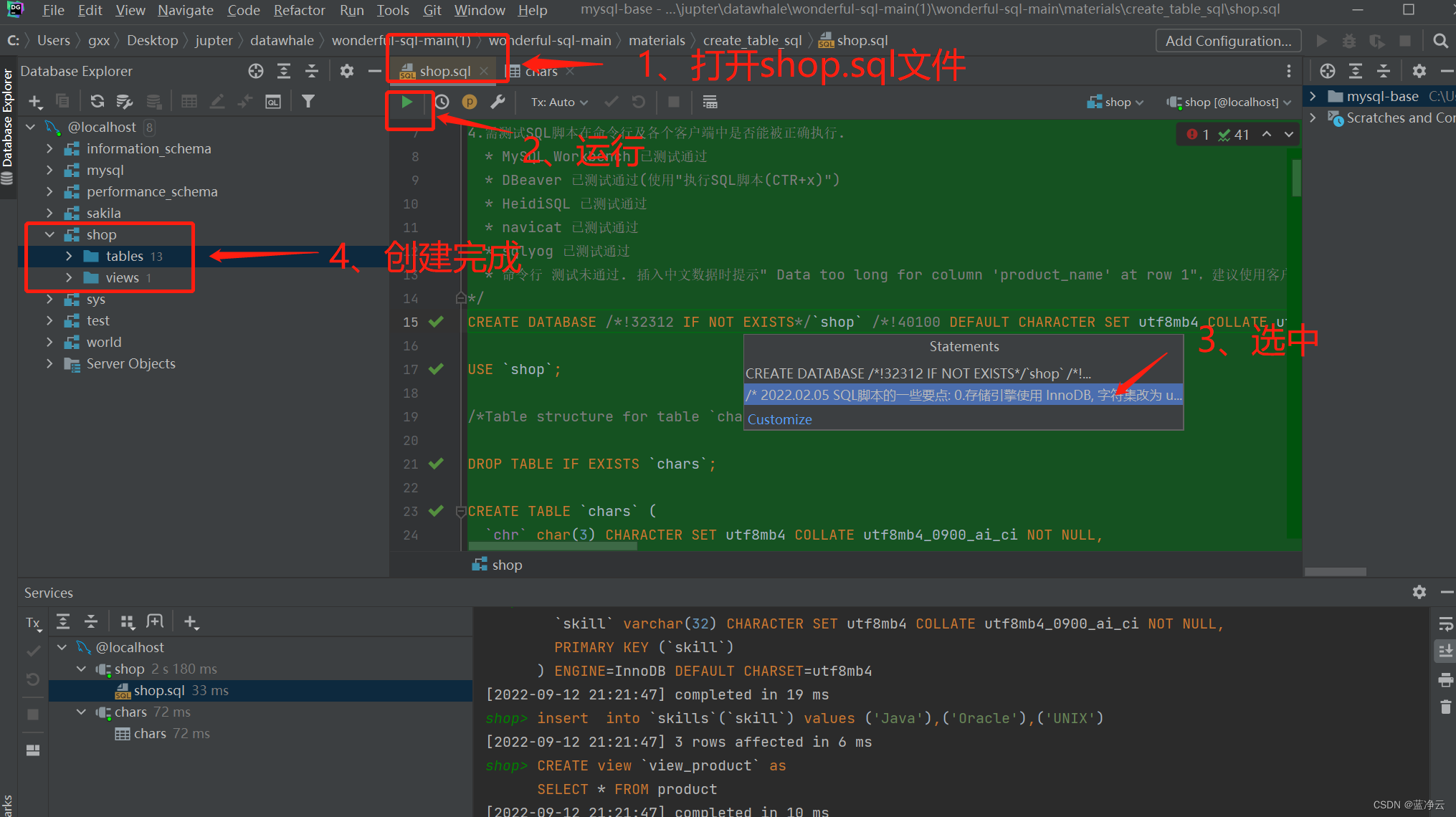
Task: Choose the highlighted full script statement
Action: click(963, 395)
